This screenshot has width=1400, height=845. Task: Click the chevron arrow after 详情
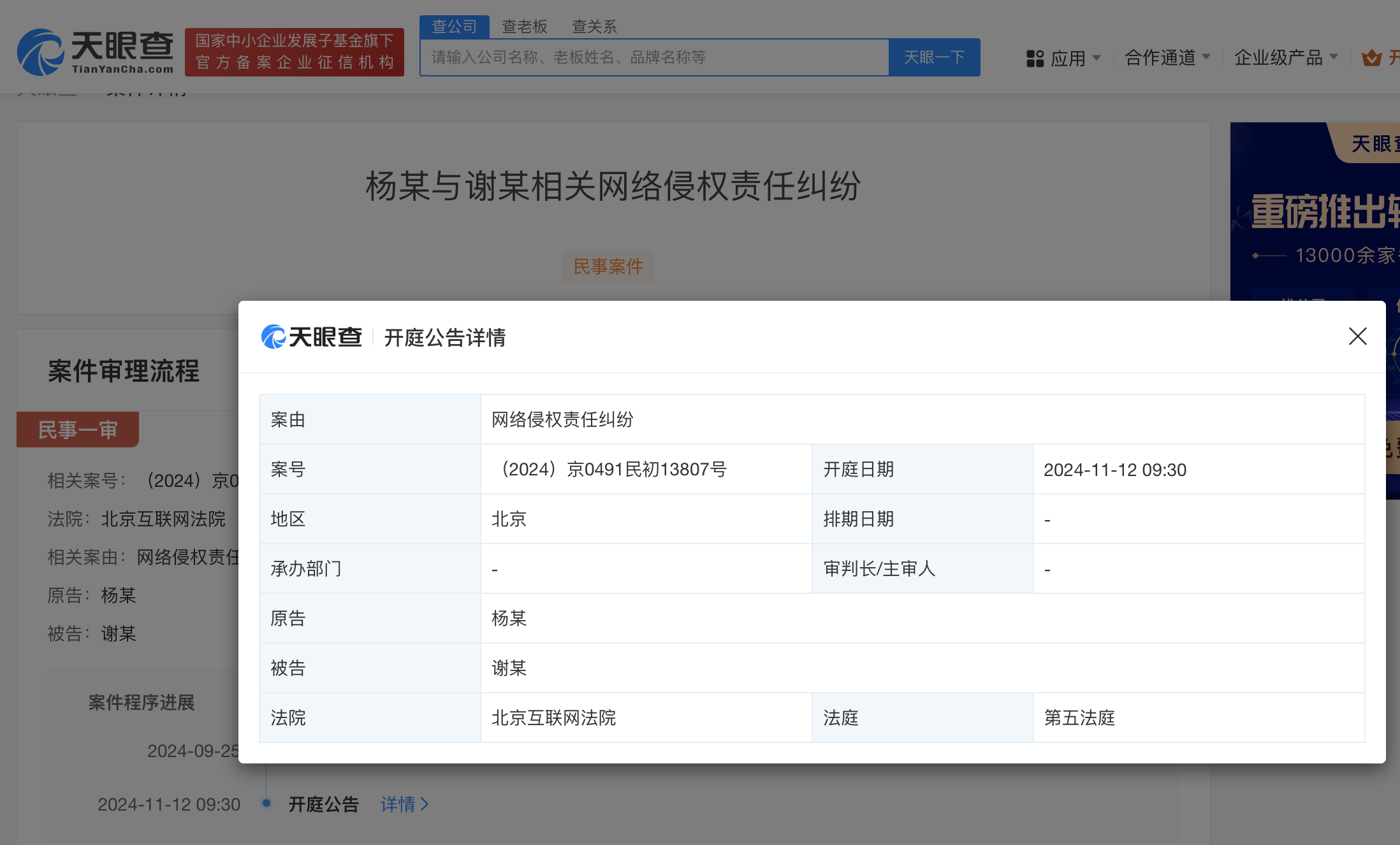pyautogui.click(x=426, y=804)
